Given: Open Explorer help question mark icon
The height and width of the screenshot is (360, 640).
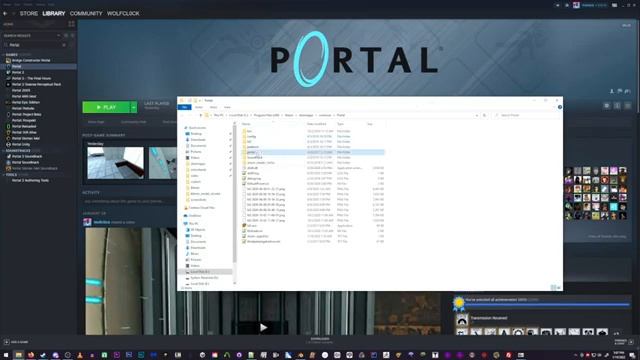Looking at the screenshot, I should click(x=560, y=107).
